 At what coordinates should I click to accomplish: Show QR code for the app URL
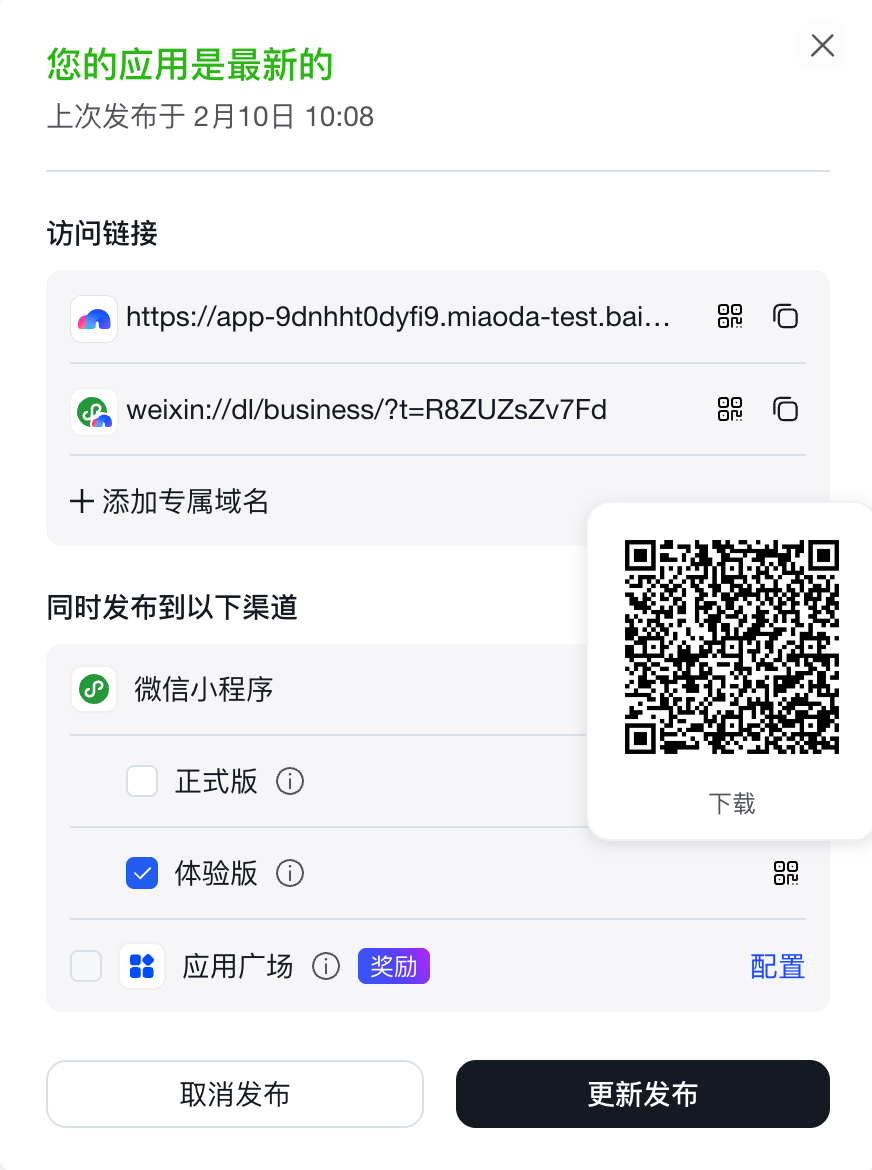tap(730, 316)
